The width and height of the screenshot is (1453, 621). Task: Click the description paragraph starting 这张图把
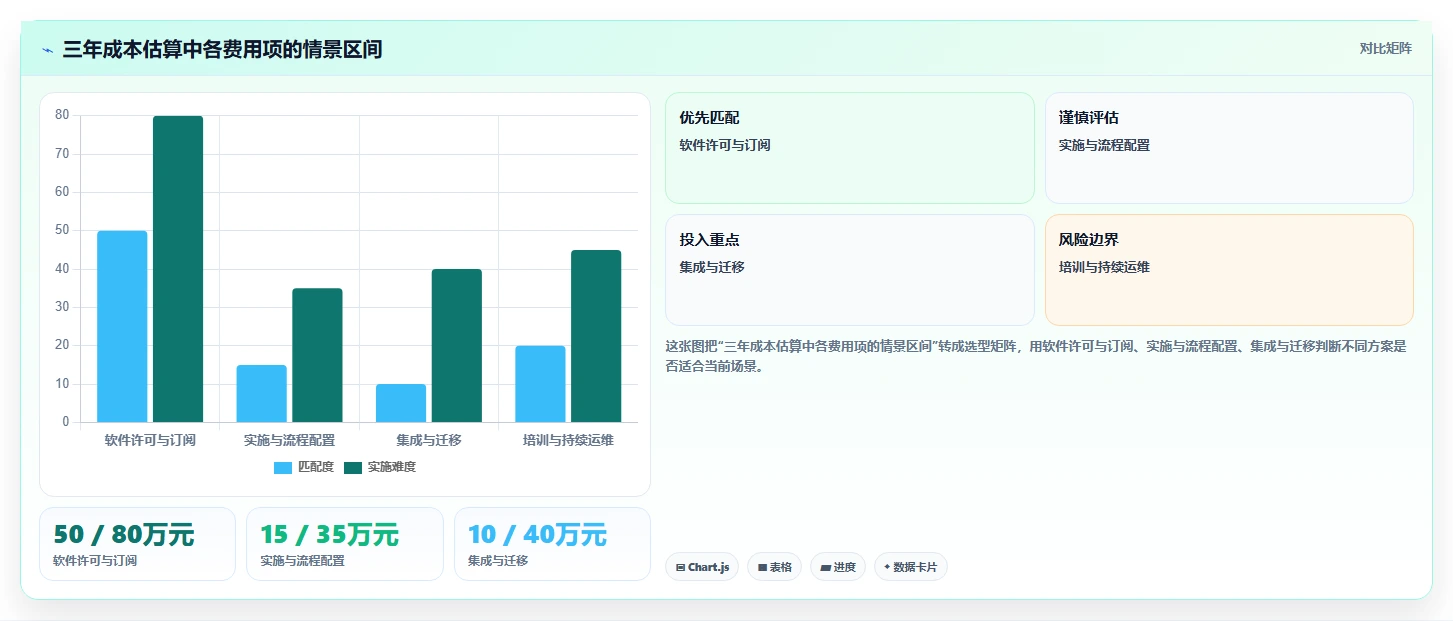tap(1036, 356)
